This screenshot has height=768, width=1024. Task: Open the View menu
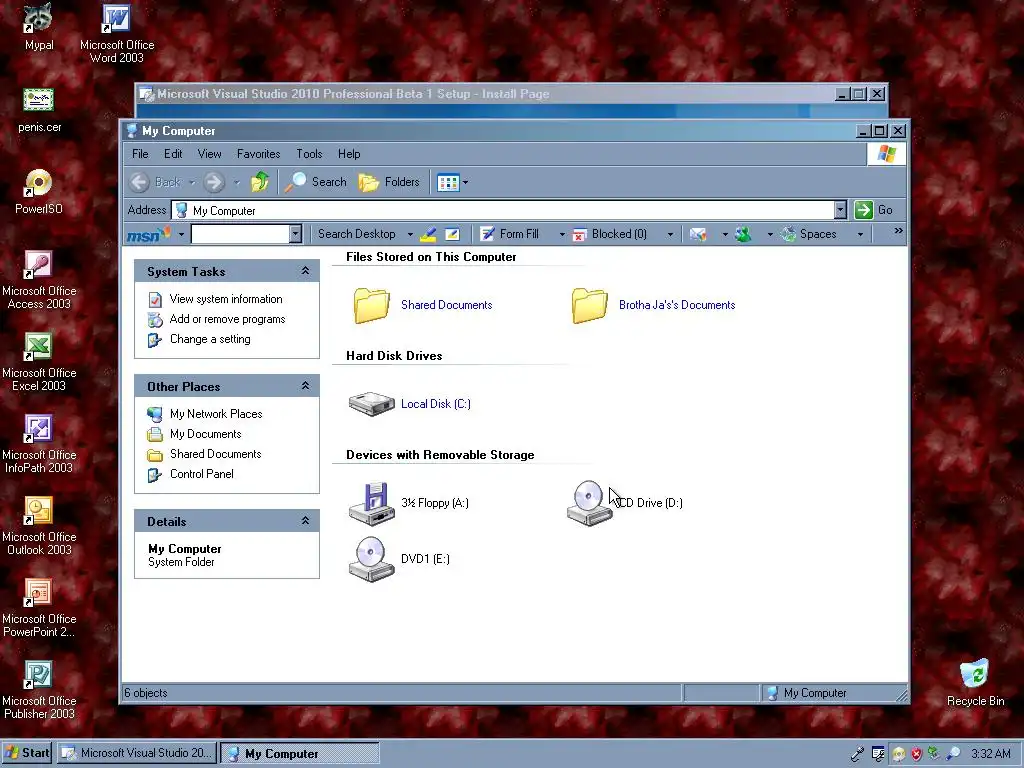pos(210,154)
